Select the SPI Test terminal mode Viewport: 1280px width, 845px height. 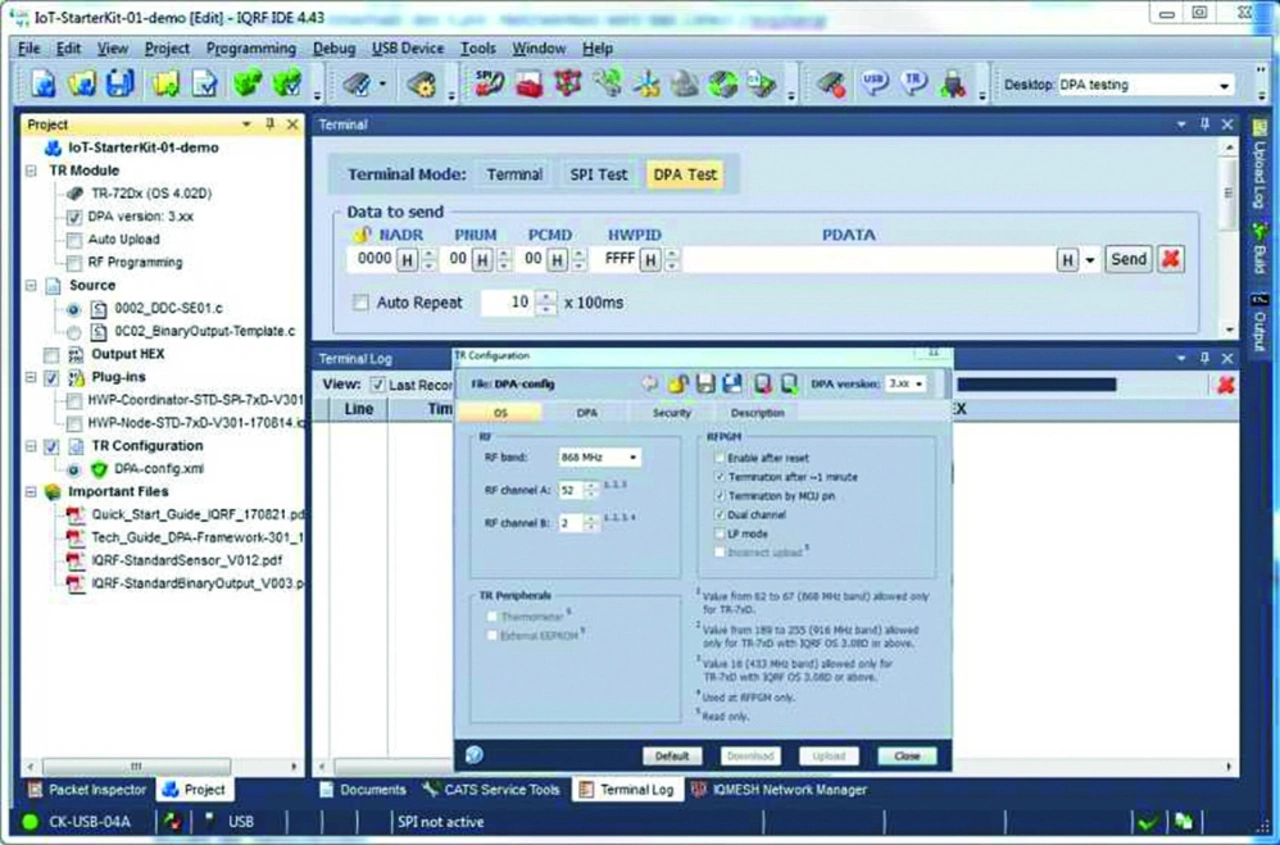click(x=599, y=174)
